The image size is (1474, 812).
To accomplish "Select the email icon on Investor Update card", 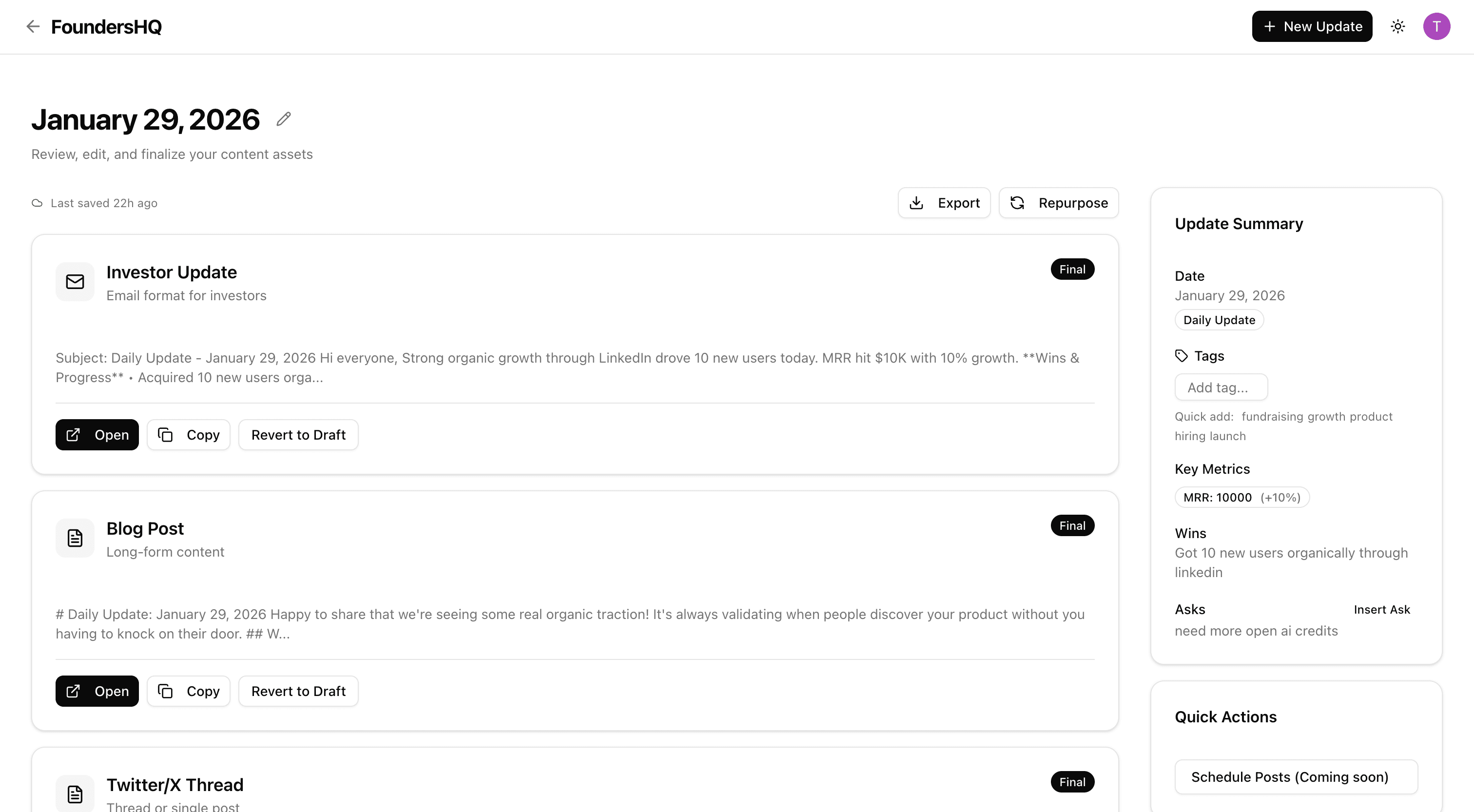I will point(75,281).
